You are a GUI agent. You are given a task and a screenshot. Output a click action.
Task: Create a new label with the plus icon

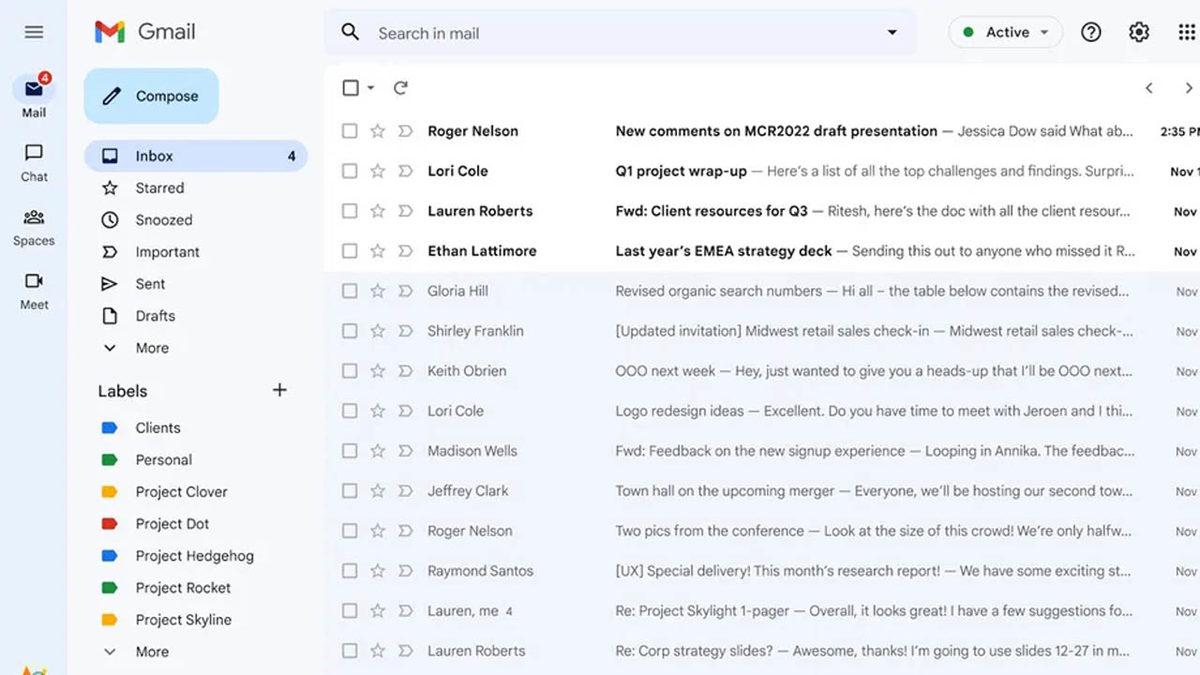click(x=280, y=390)
